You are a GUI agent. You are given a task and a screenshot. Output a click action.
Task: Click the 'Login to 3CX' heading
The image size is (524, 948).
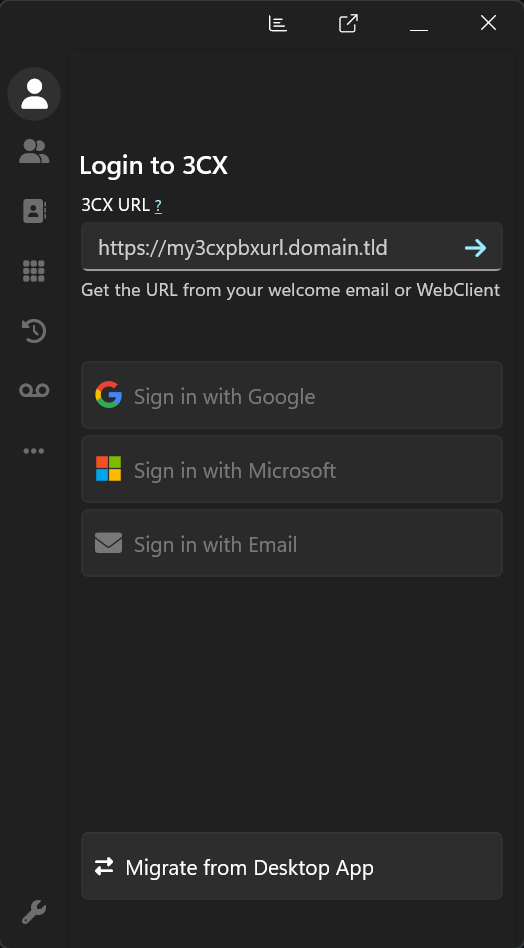point(154,166)
